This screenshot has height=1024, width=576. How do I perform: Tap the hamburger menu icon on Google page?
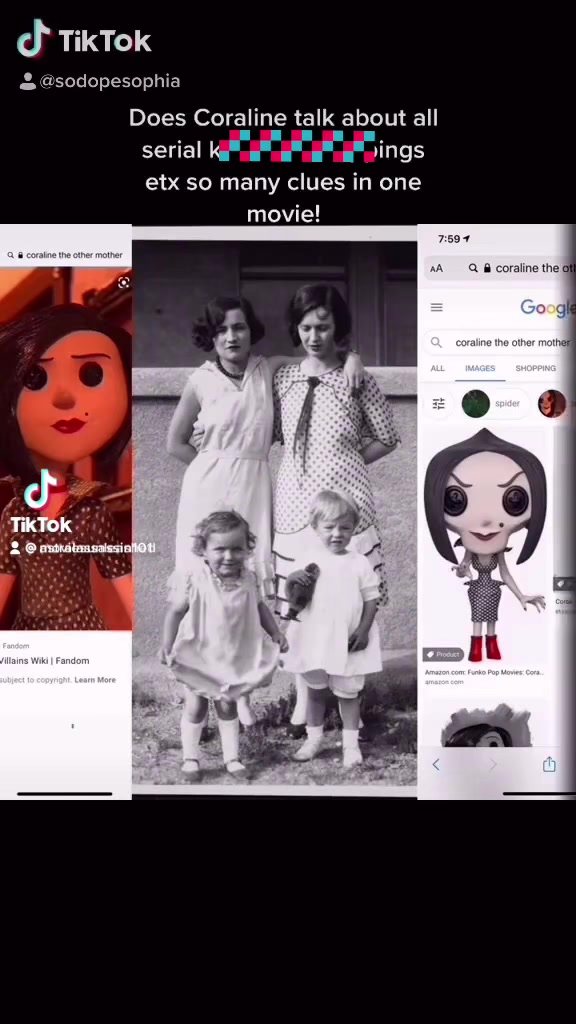437,307
